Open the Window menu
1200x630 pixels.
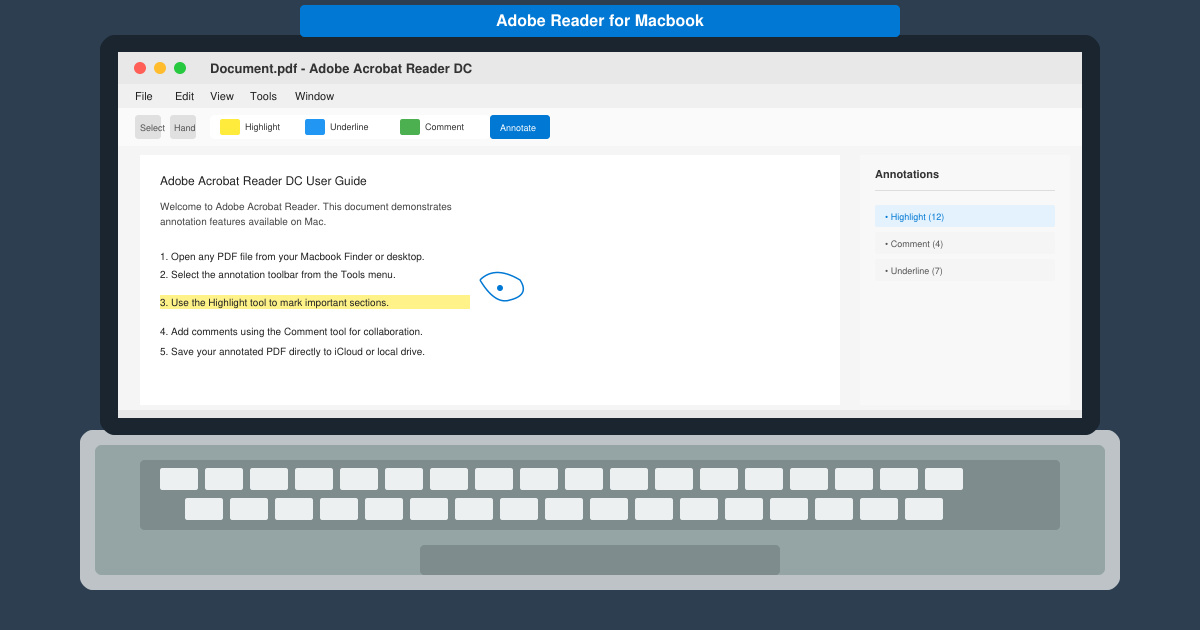click(x=314, y=96)
